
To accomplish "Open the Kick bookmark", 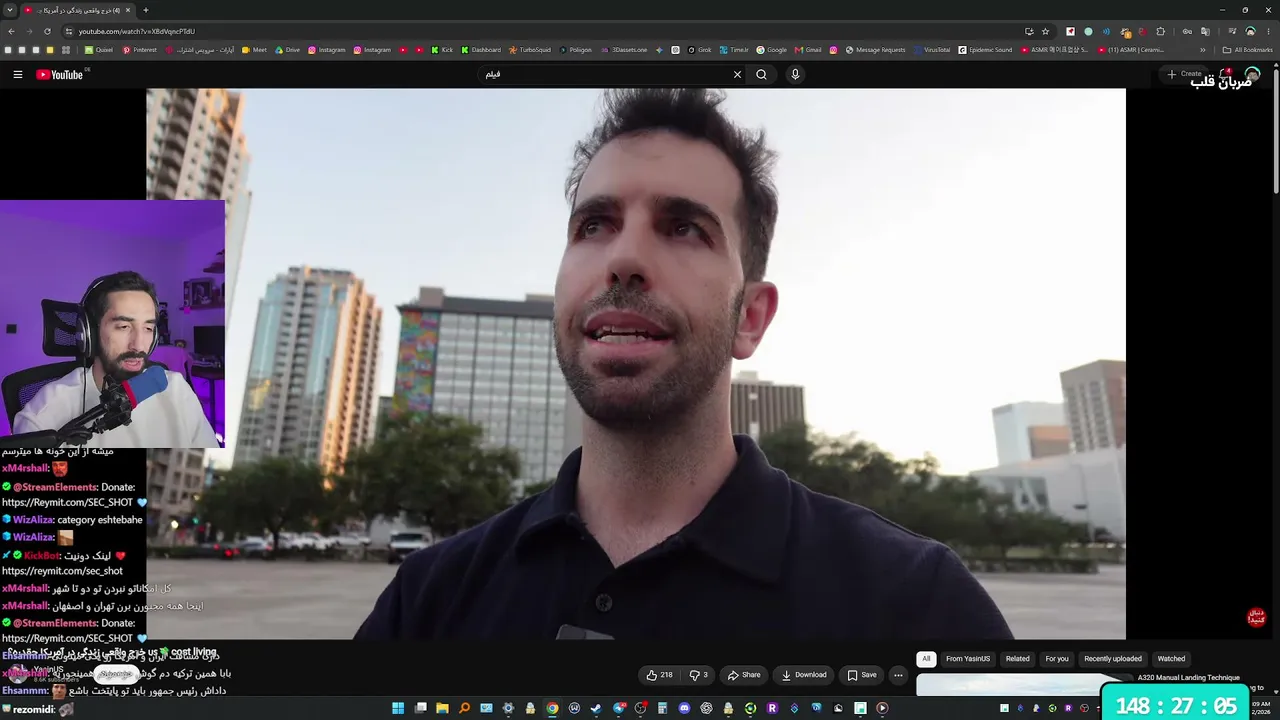I will tap(442, 50).
